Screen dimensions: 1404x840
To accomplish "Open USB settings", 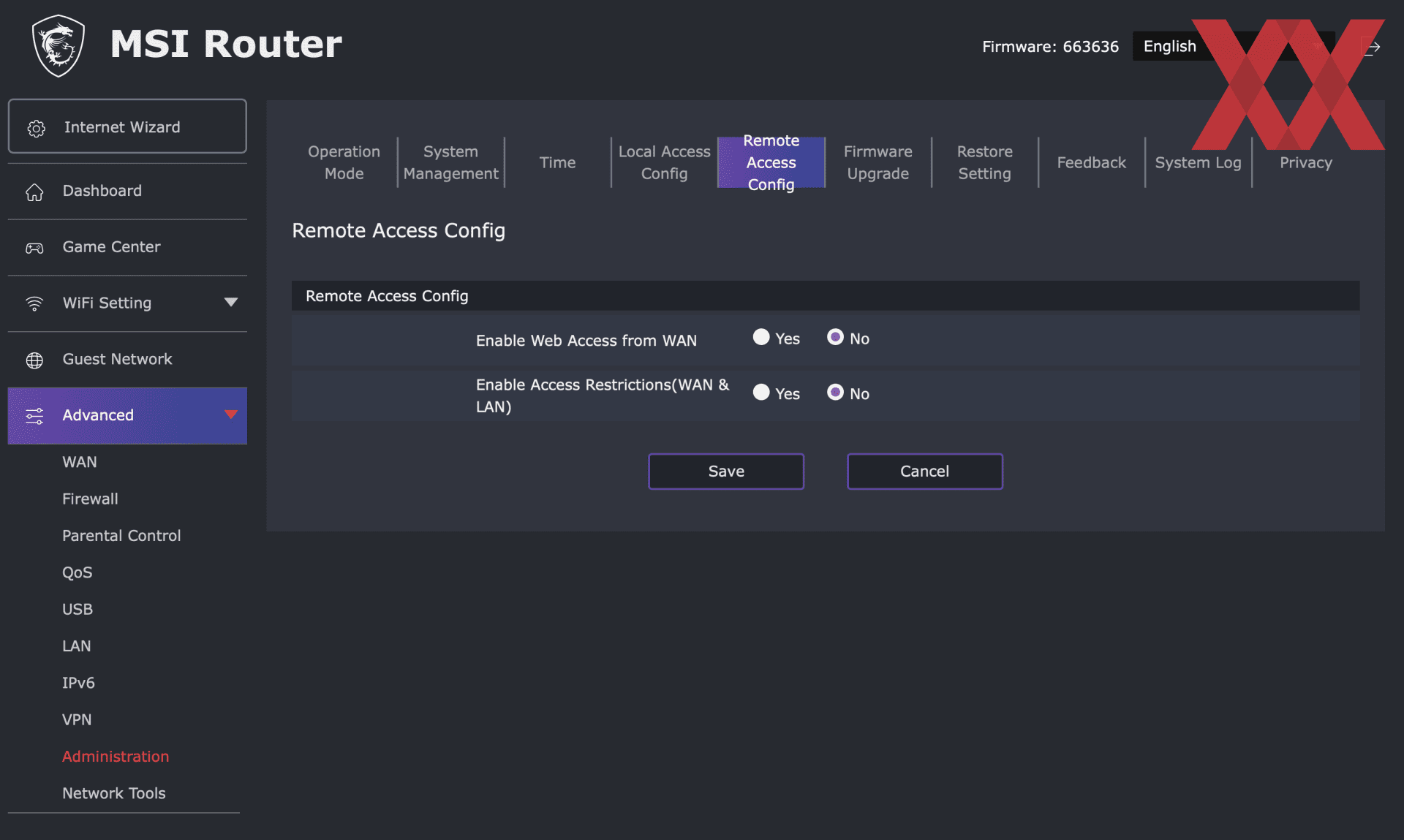I will coord(78,609).
